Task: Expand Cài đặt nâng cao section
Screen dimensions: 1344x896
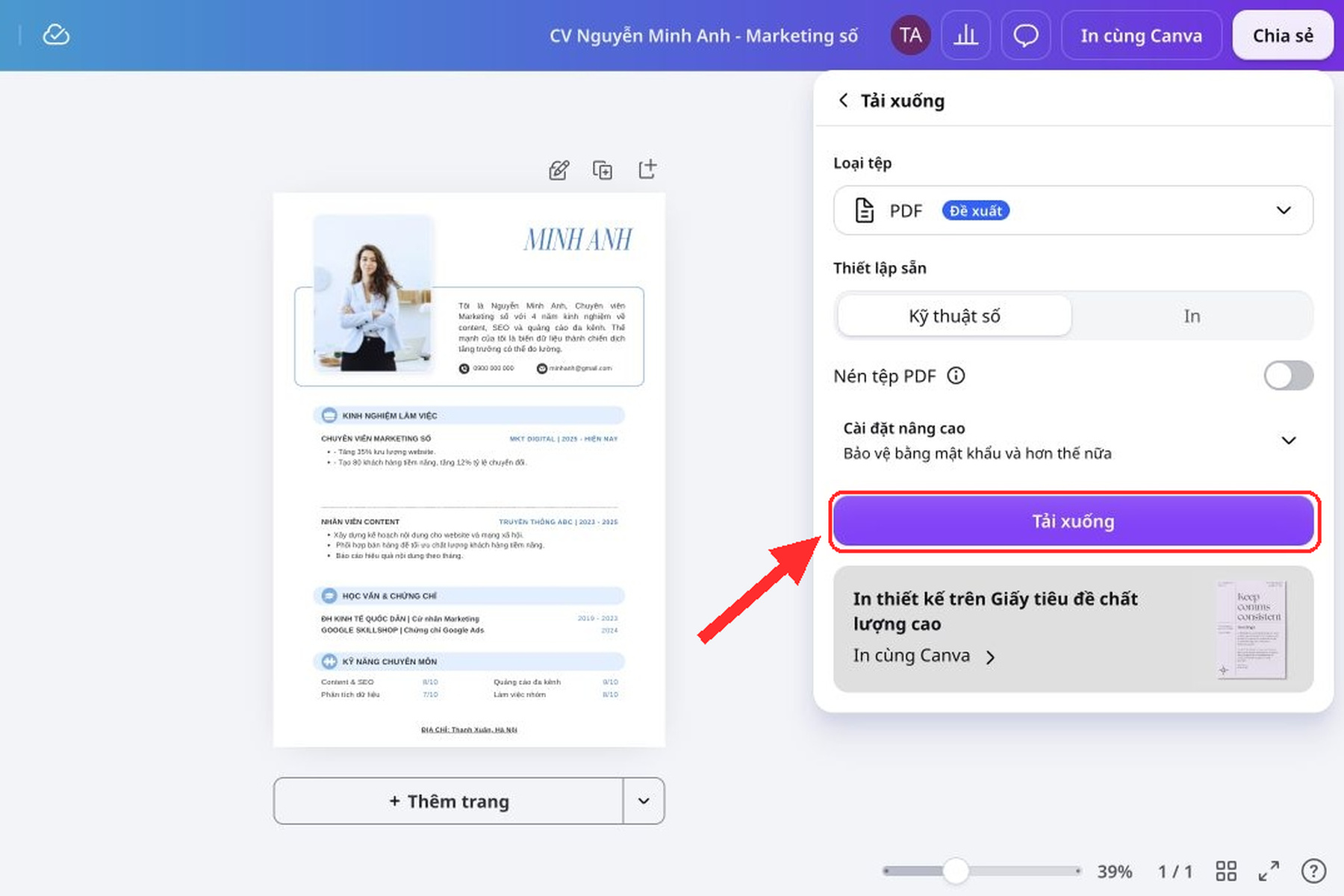Action: tap(1073, 441)
